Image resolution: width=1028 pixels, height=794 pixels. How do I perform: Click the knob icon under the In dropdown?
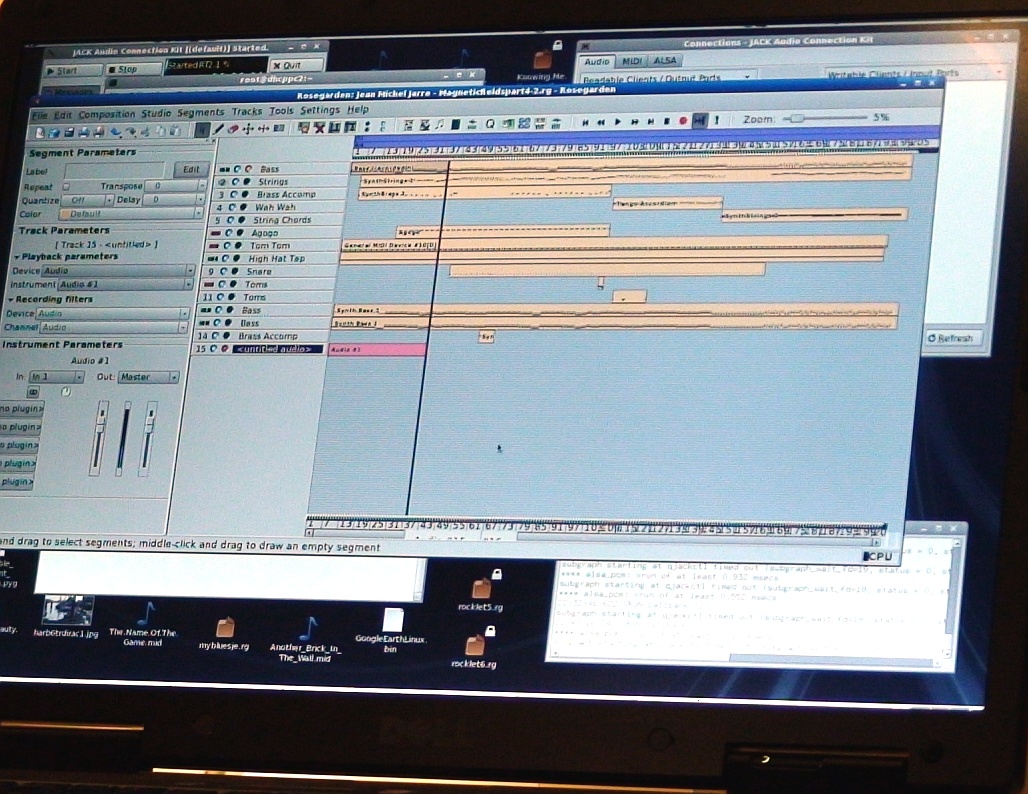tap(66, 391)
